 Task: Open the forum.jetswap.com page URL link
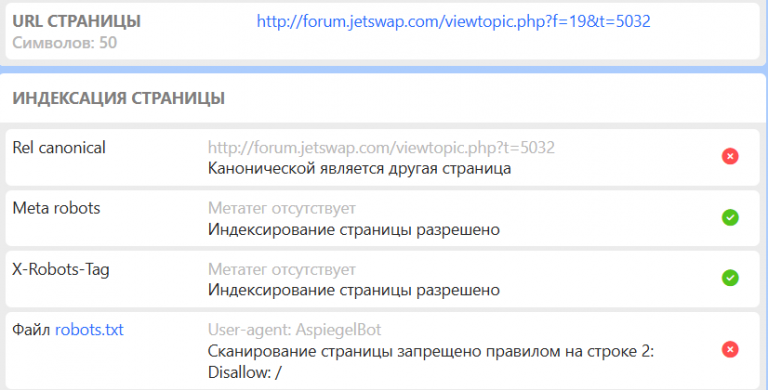coord(454,21)
